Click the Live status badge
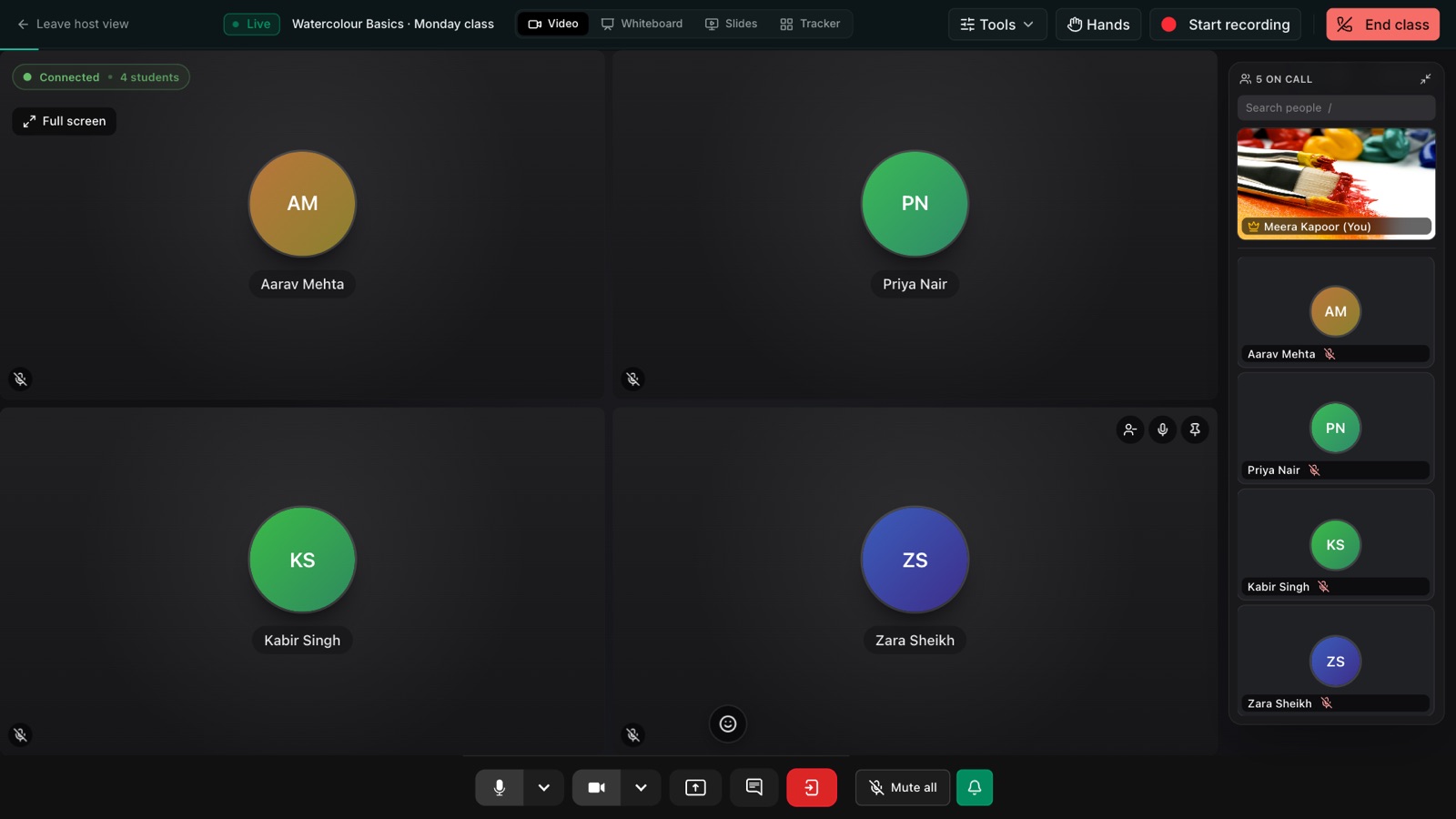Image resolution: width=1456 pixels, height=819 pixels. pos(252,24)
